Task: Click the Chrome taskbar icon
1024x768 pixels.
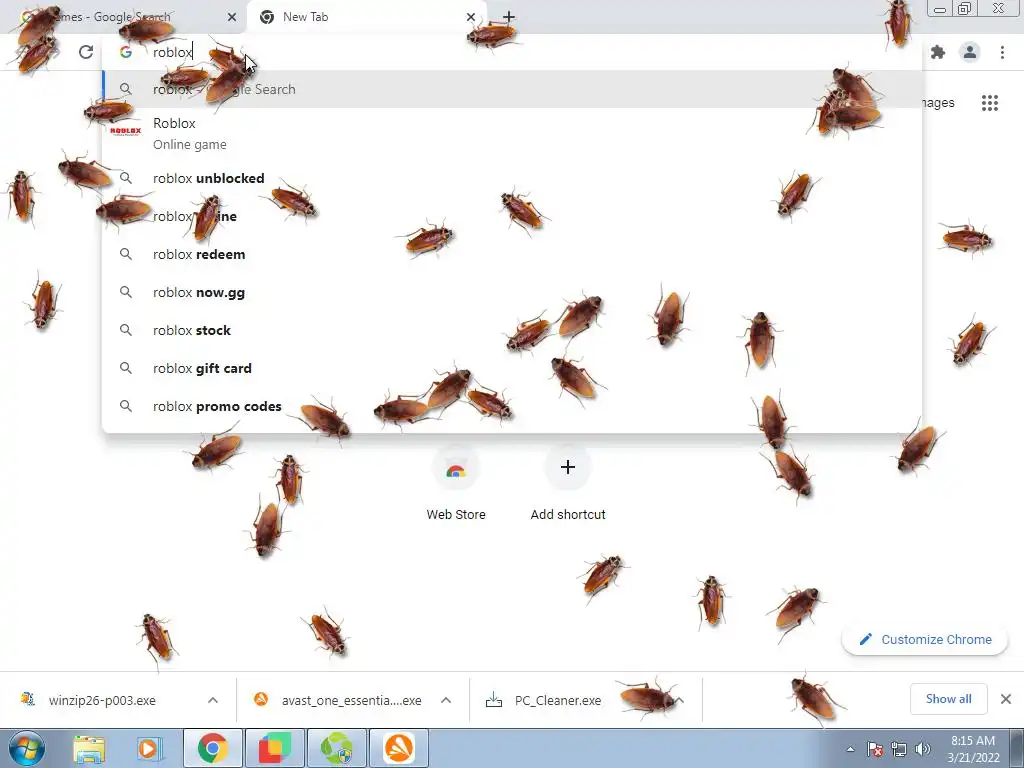Action: pyautogui.click(x=213, y=748)
